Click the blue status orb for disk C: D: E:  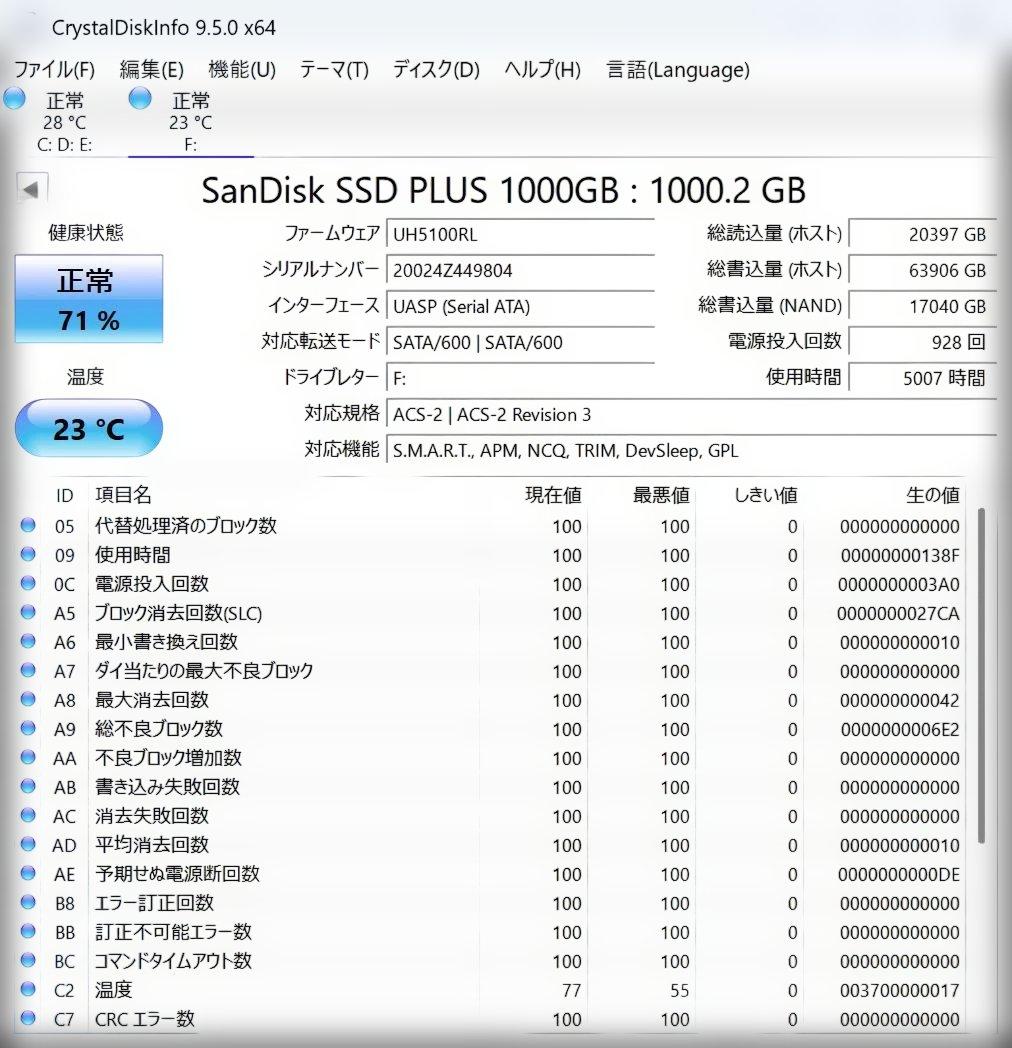15,98
